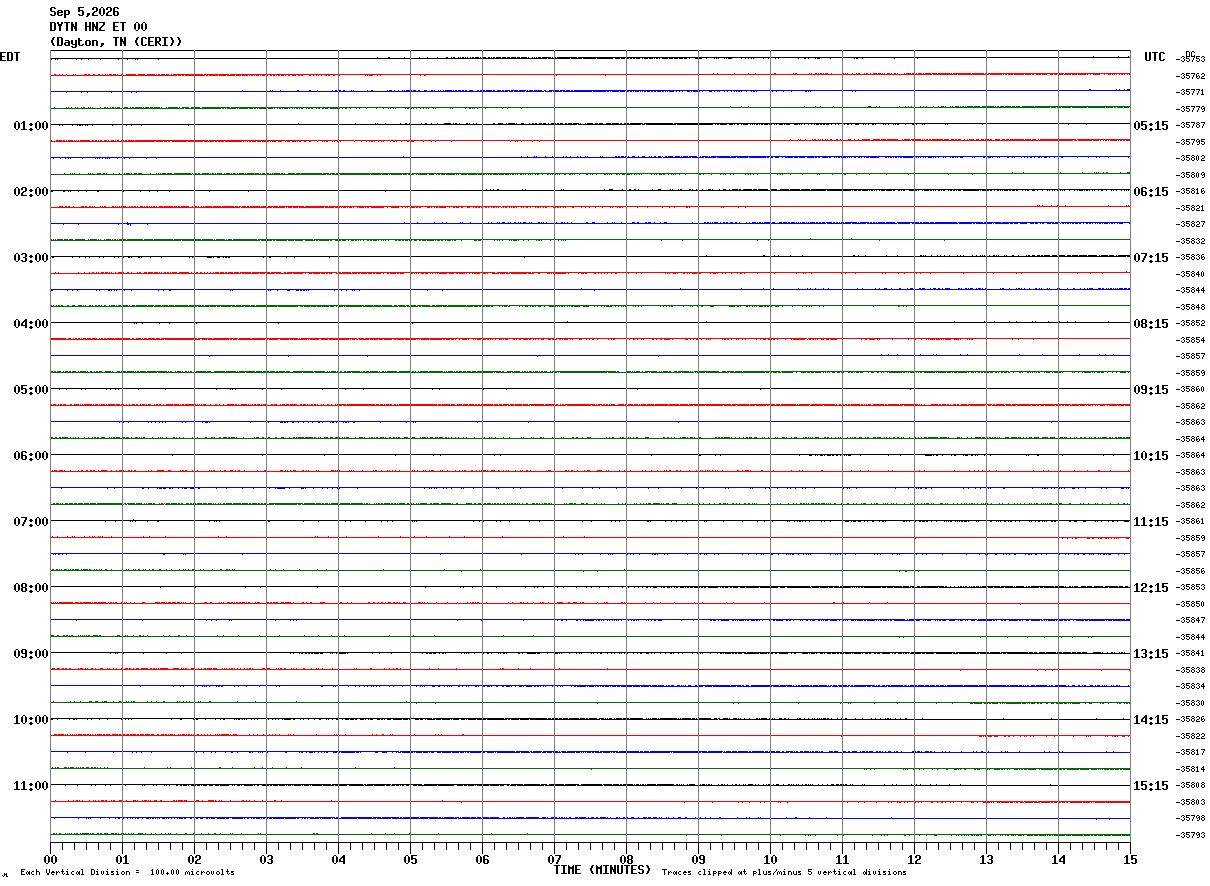The image size is (1210, 886).
Task: Click minute 04 on the bottom time axis
Action: [x=338, y=859]
